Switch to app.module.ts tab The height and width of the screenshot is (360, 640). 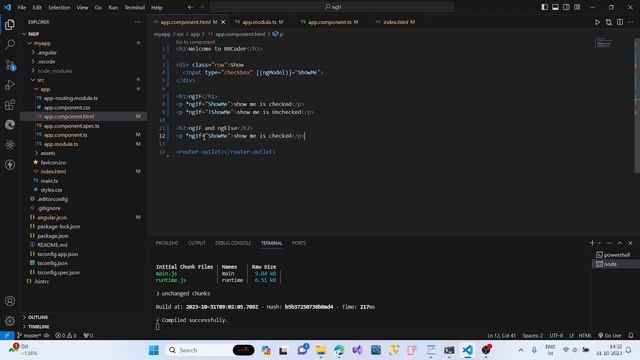pos(260,22)
